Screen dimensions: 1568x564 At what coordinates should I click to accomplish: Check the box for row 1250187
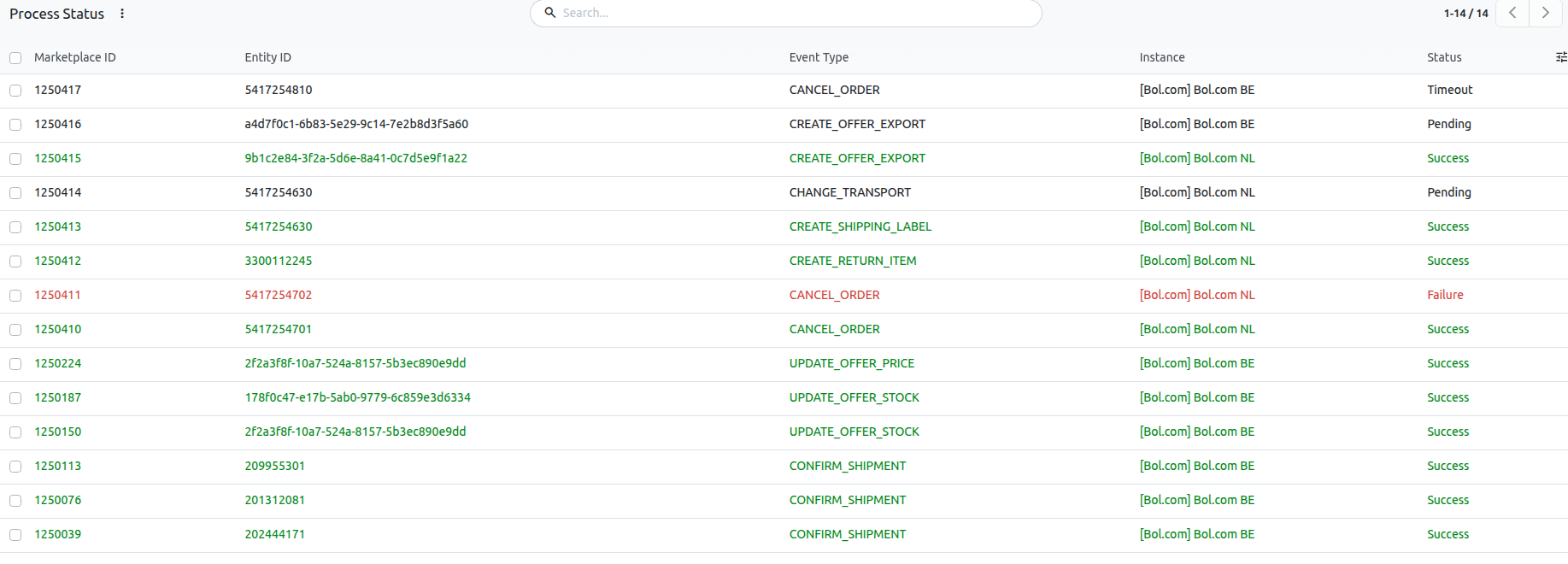(15, 398)
